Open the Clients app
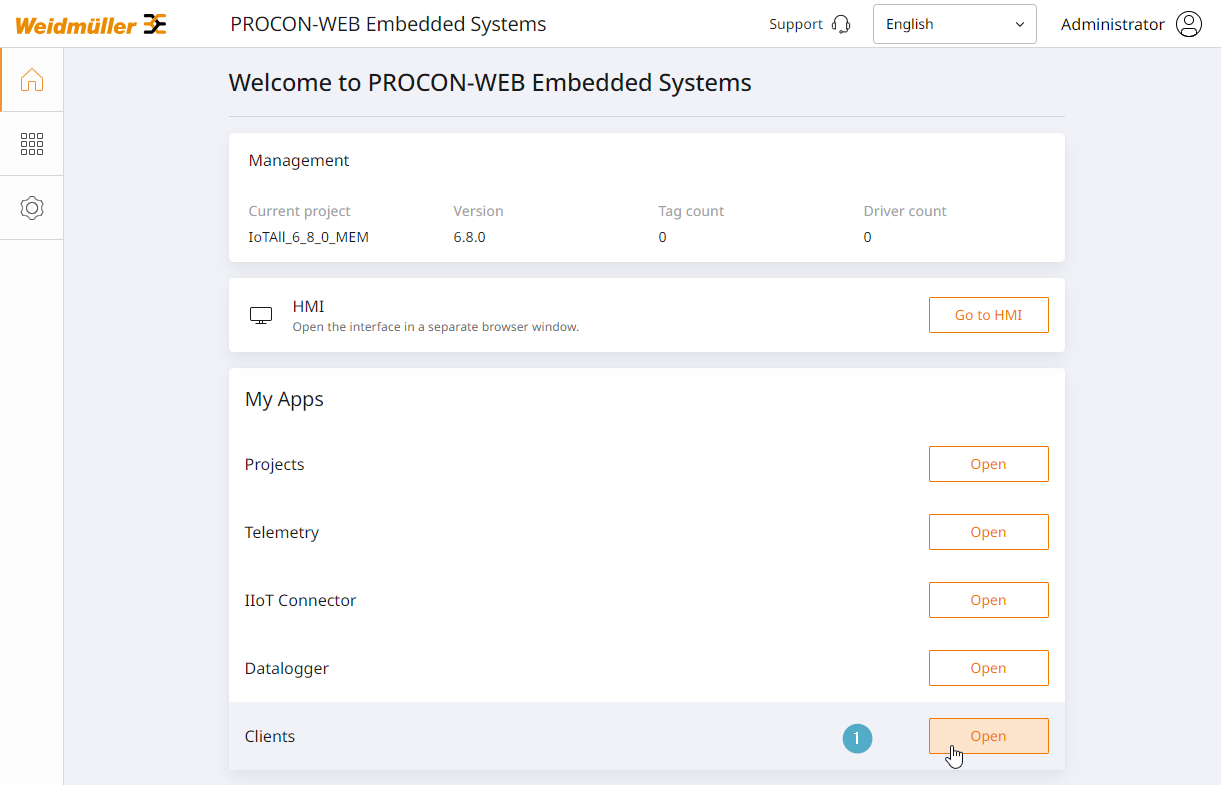1221x785 pixels. point(989,736)
